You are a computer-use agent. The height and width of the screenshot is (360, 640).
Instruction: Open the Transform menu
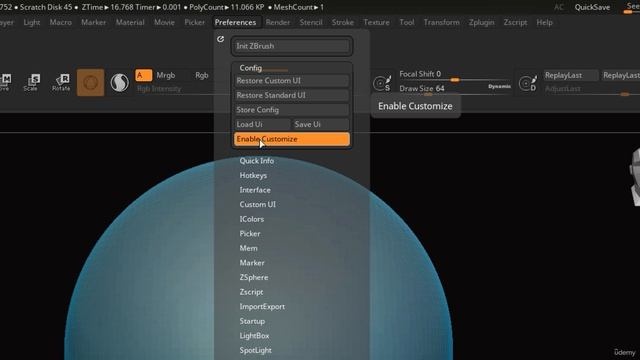pyautogui.click(x=442, y=22)
